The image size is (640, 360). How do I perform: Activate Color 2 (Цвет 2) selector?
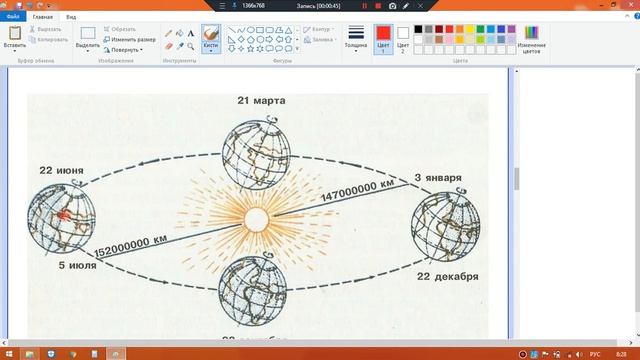403,39
